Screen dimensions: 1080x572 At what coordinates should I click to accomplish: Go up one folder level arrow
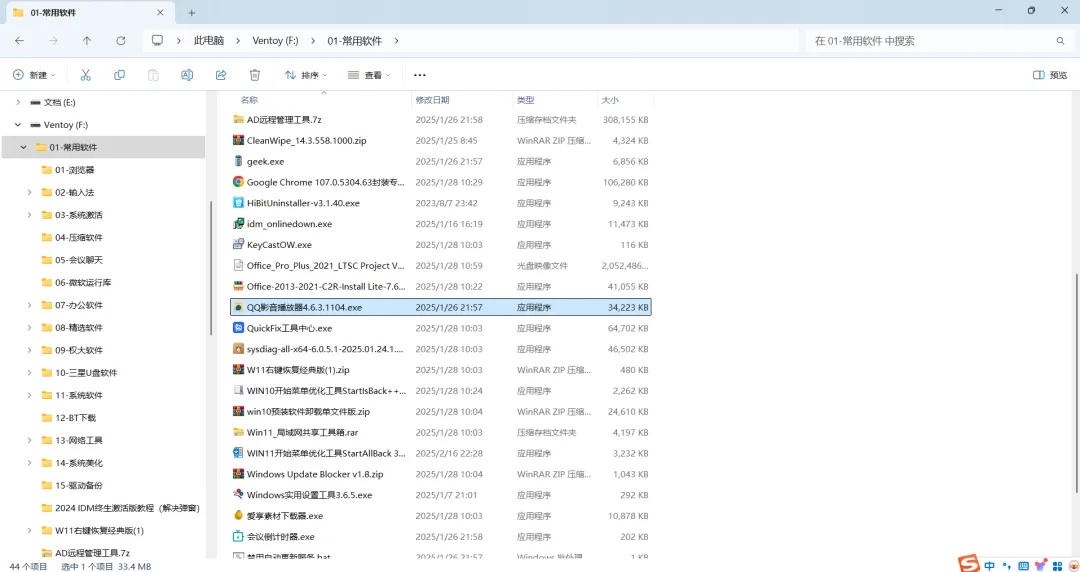(x=87, y=41)
